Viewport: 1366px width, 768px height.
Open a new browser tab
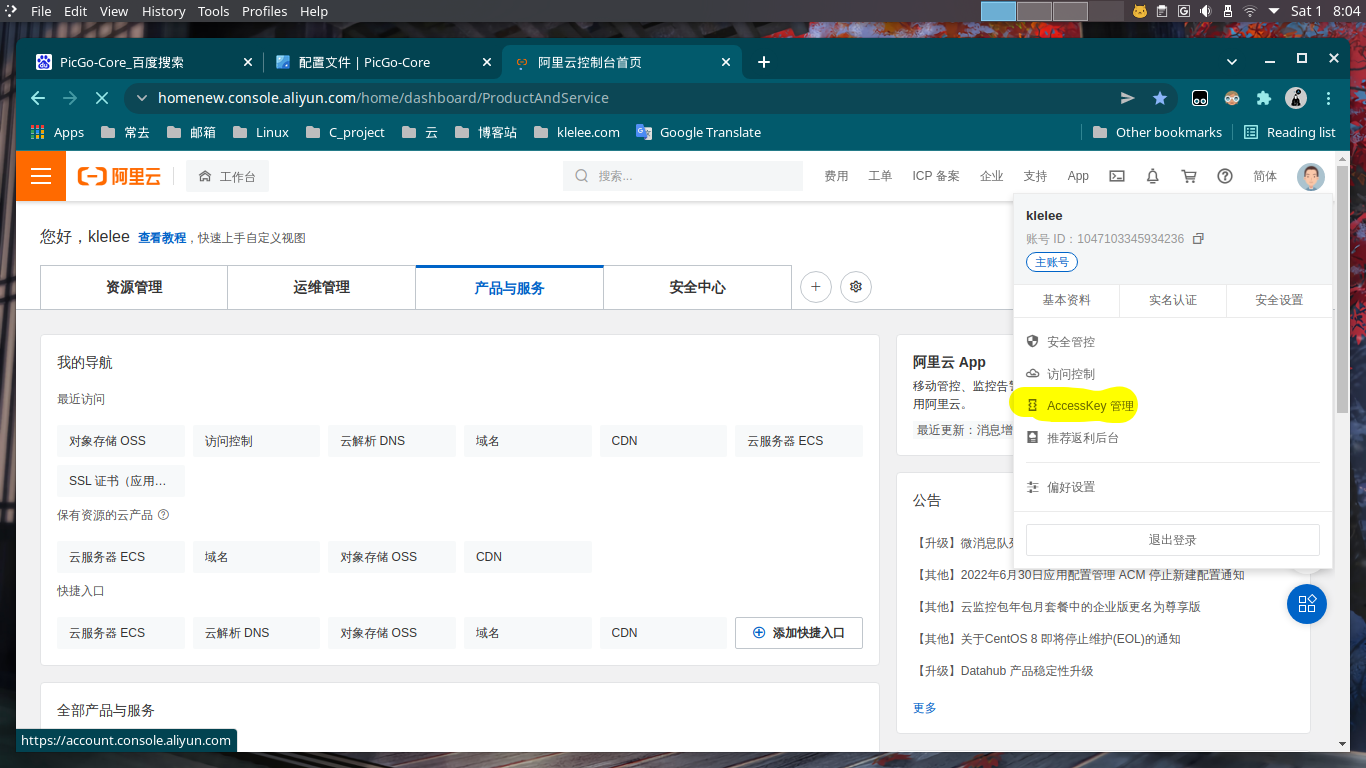764,62
